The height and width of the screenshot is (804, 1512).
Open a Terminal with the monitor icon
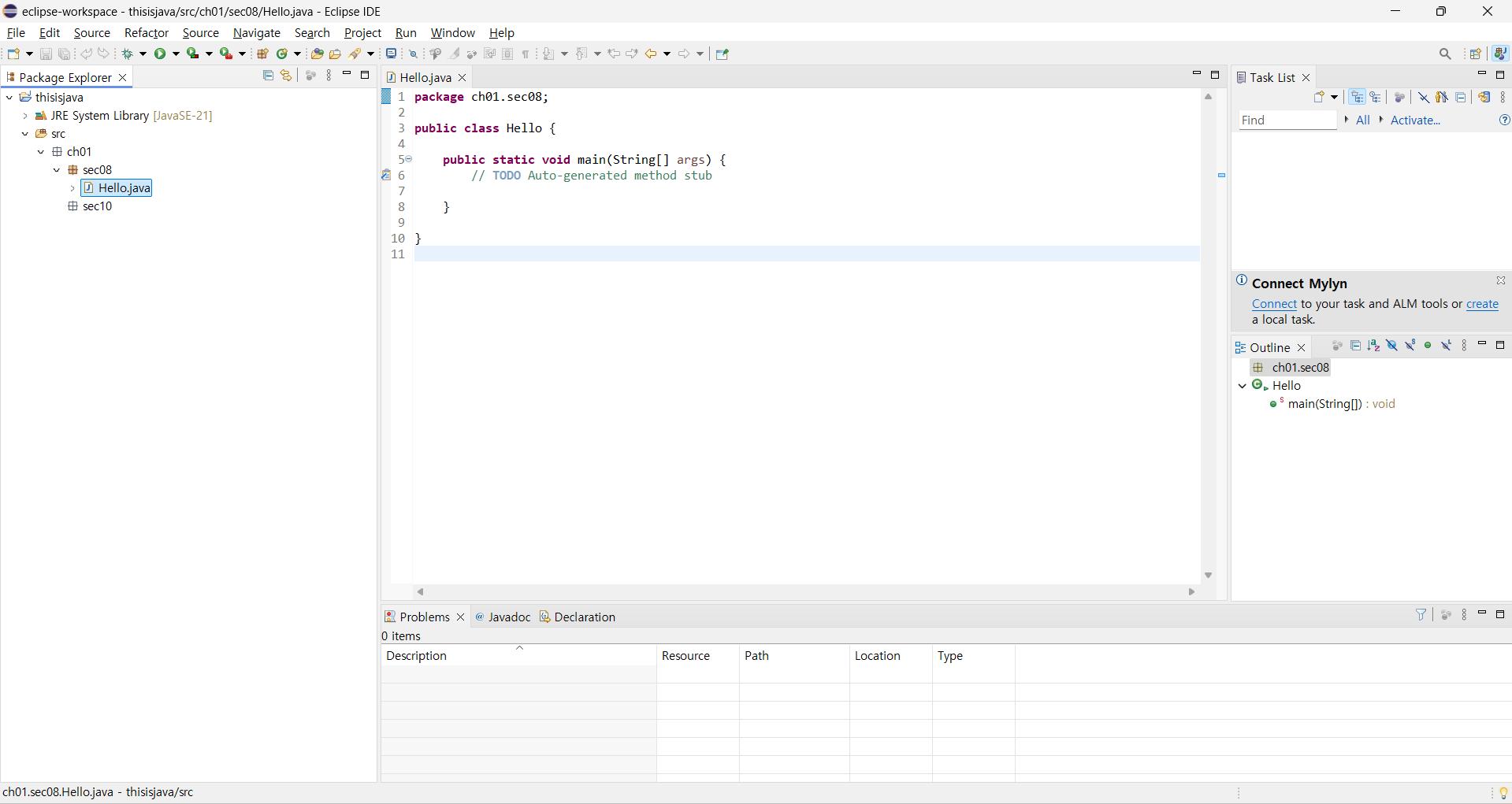(391, 54)
